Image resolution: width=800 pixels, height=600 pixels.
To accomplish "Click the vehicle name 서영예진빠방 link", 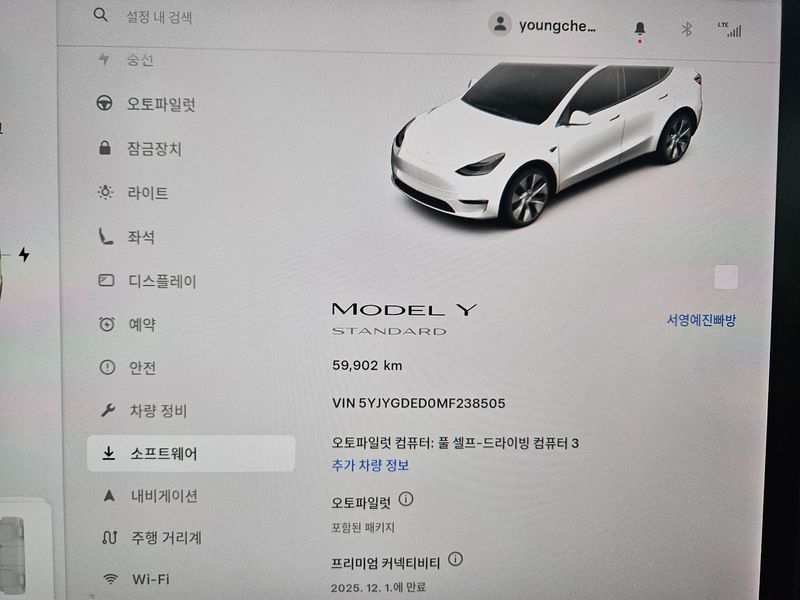I will click(x=702, y=320).
